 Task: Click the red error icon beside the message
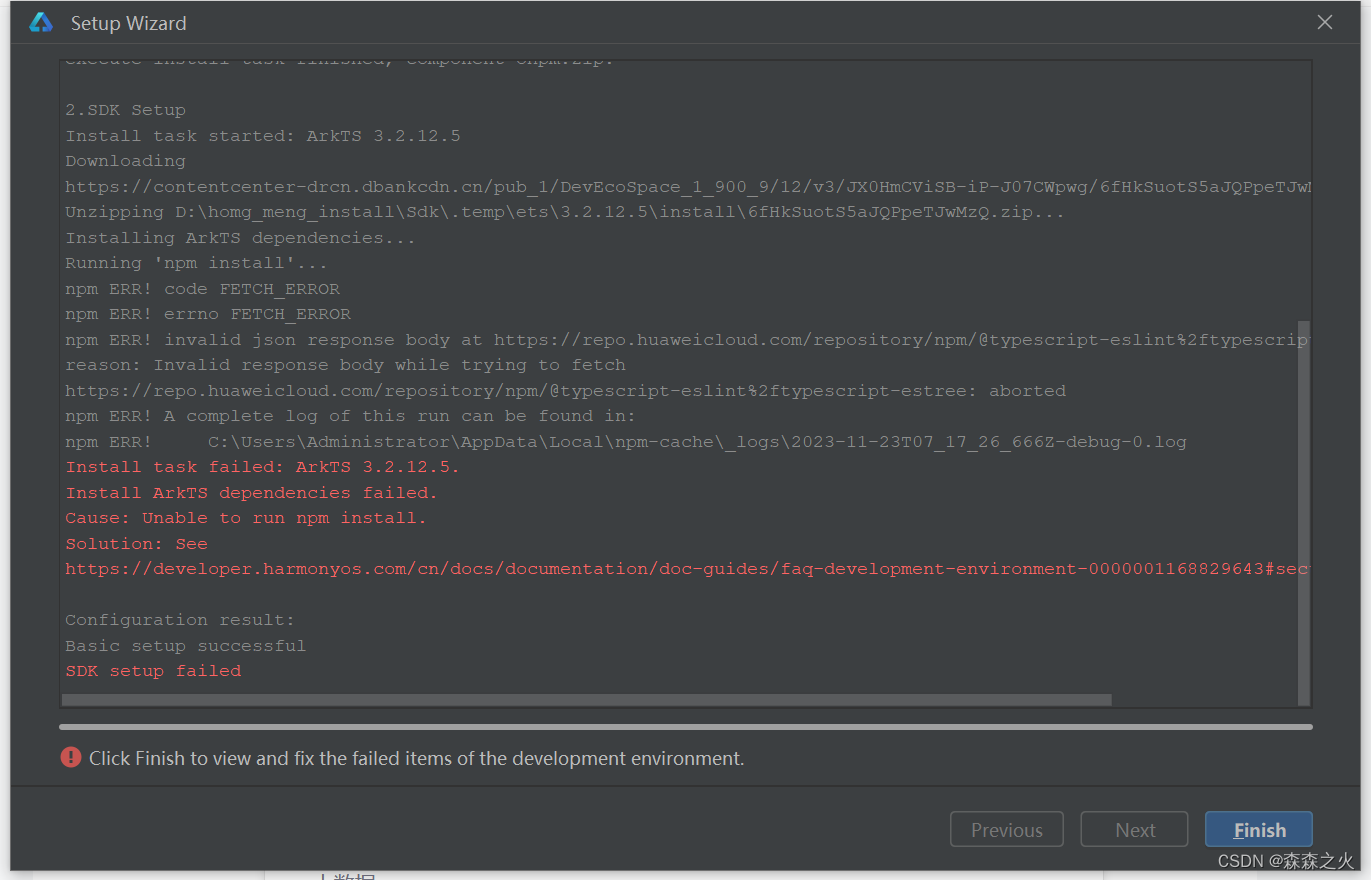click(71, 758)
